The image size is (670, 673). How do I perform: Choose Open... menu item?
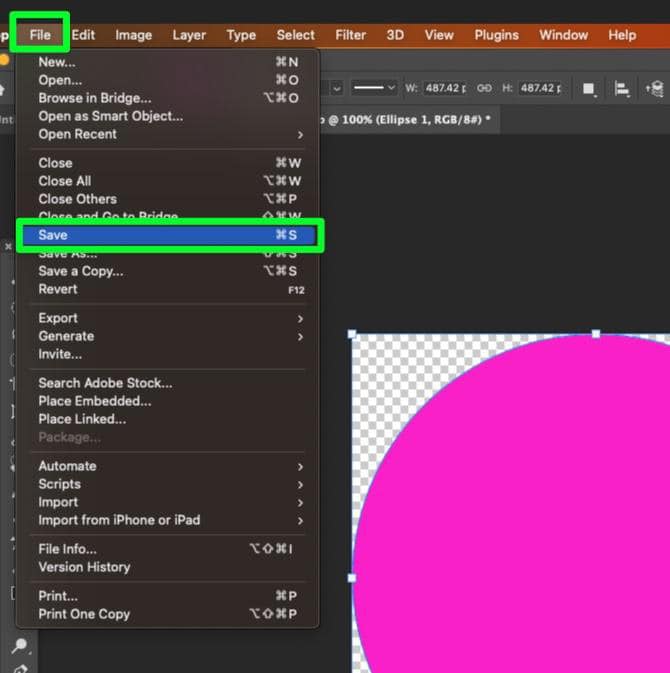(170, 80)
